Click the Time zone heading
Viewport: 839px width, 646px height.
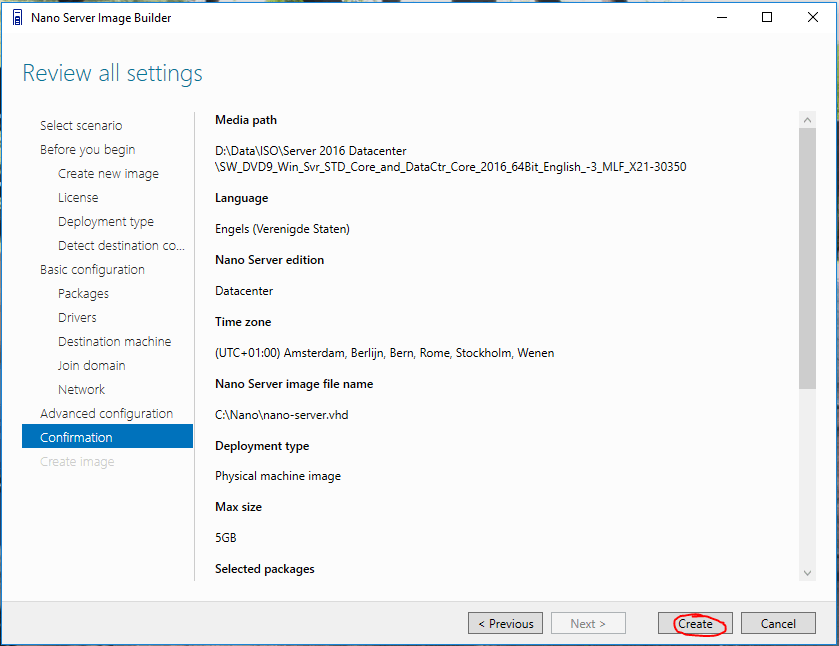pyautogui.click(x=243, y=322)
